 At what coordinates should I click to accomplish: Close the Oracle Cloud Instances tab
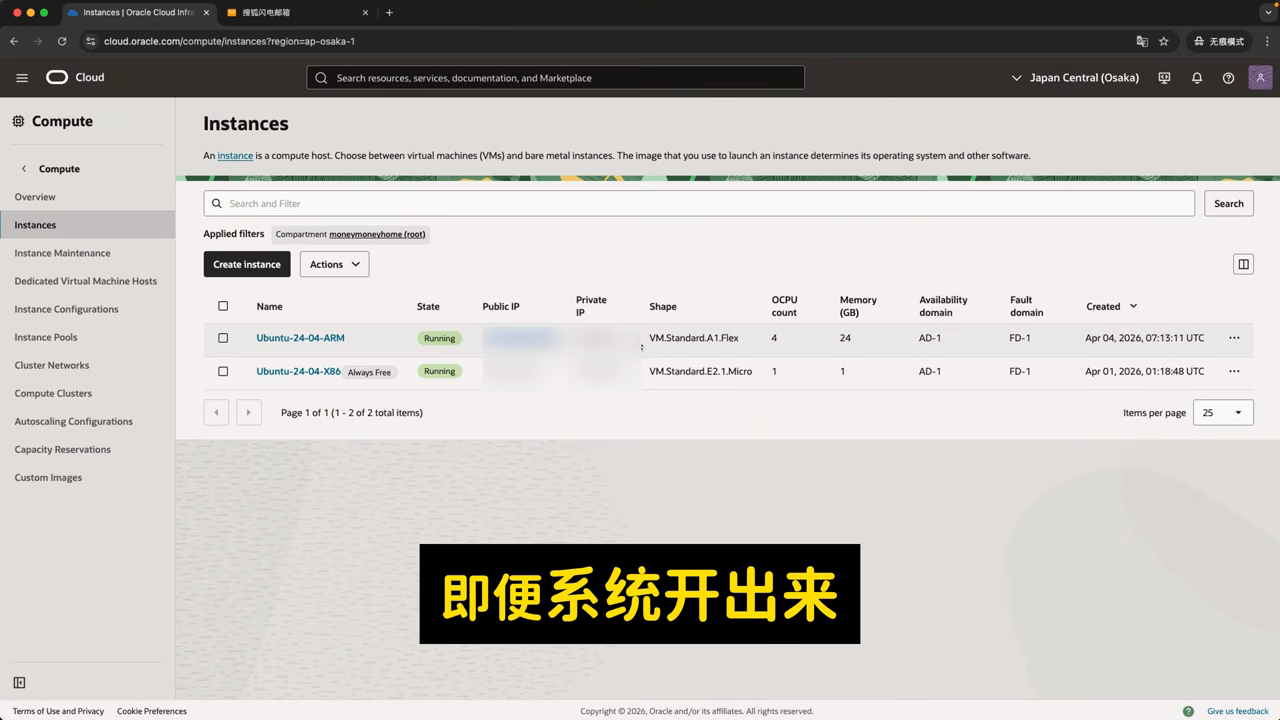coord(206,13)
